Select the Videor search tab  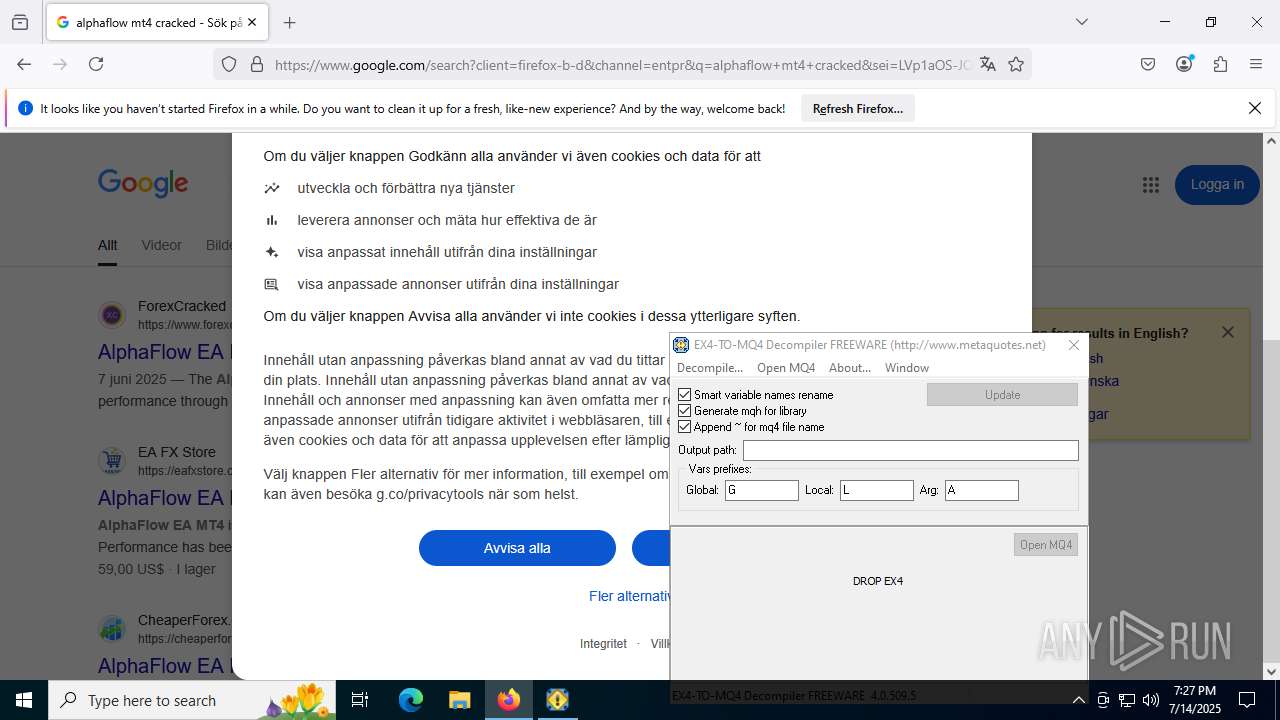point(162,245)
